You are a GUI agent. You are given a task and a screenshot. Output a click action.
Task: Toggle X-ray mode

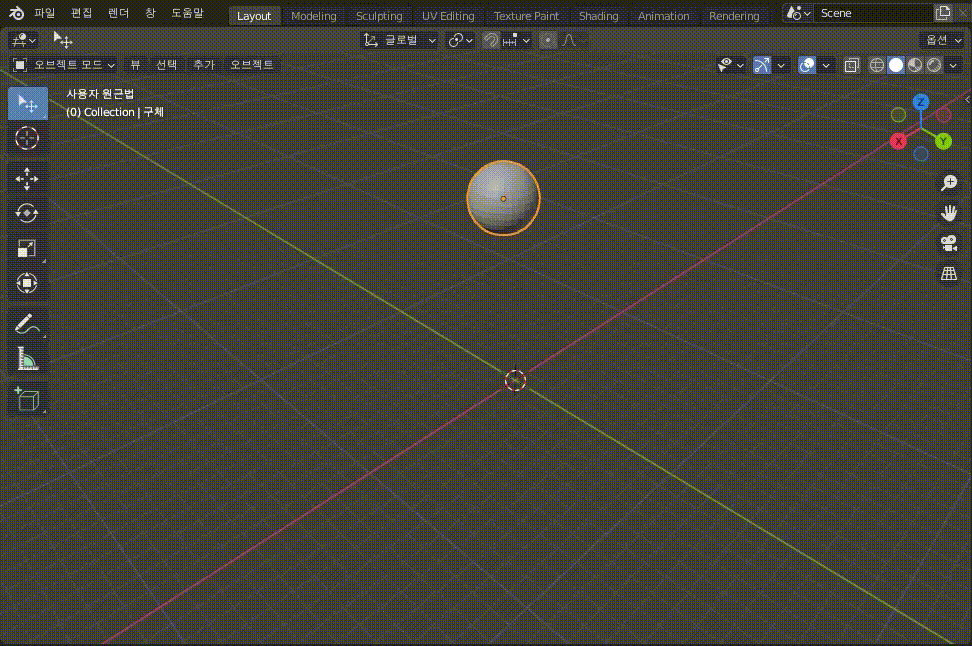coord(852,65)
